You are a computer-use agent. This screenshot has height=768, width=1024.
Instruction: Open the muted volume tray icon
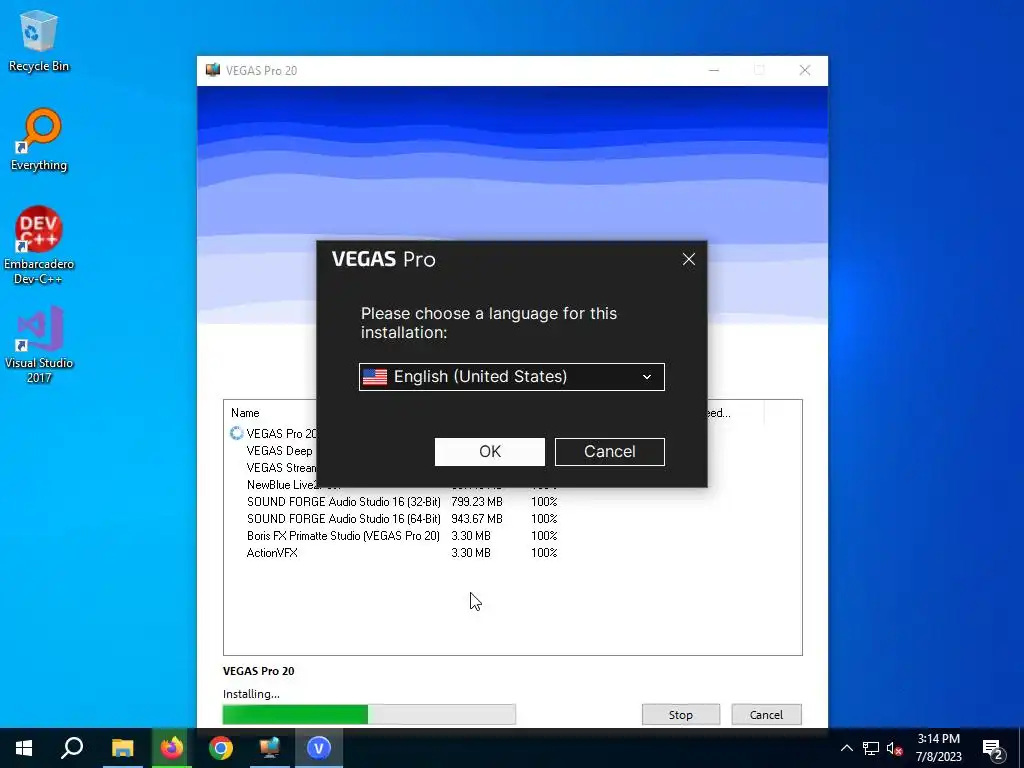pos(894,748)
